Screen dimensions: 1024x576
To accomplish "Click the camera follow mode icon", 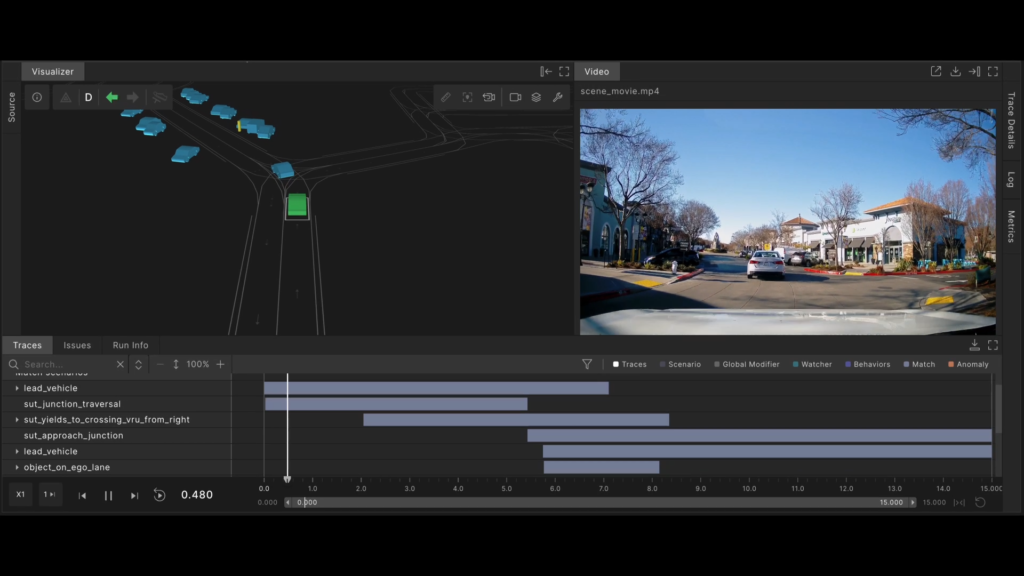I will 488,97.
